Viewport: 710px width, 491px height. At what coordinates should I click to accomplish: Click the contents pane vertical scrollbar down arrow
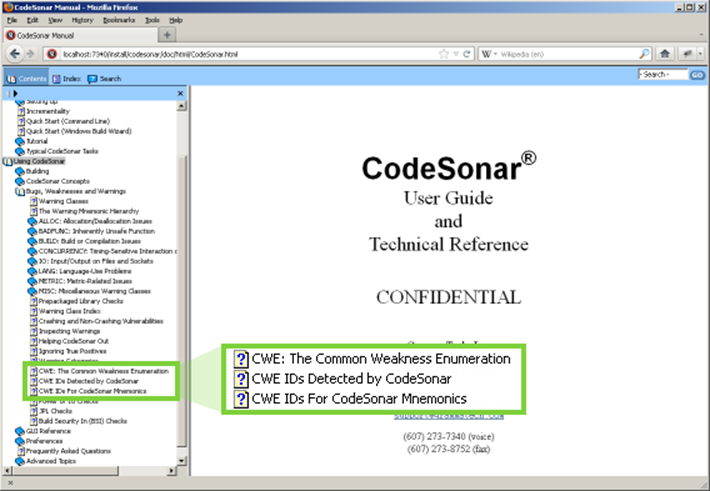(182, 461)
